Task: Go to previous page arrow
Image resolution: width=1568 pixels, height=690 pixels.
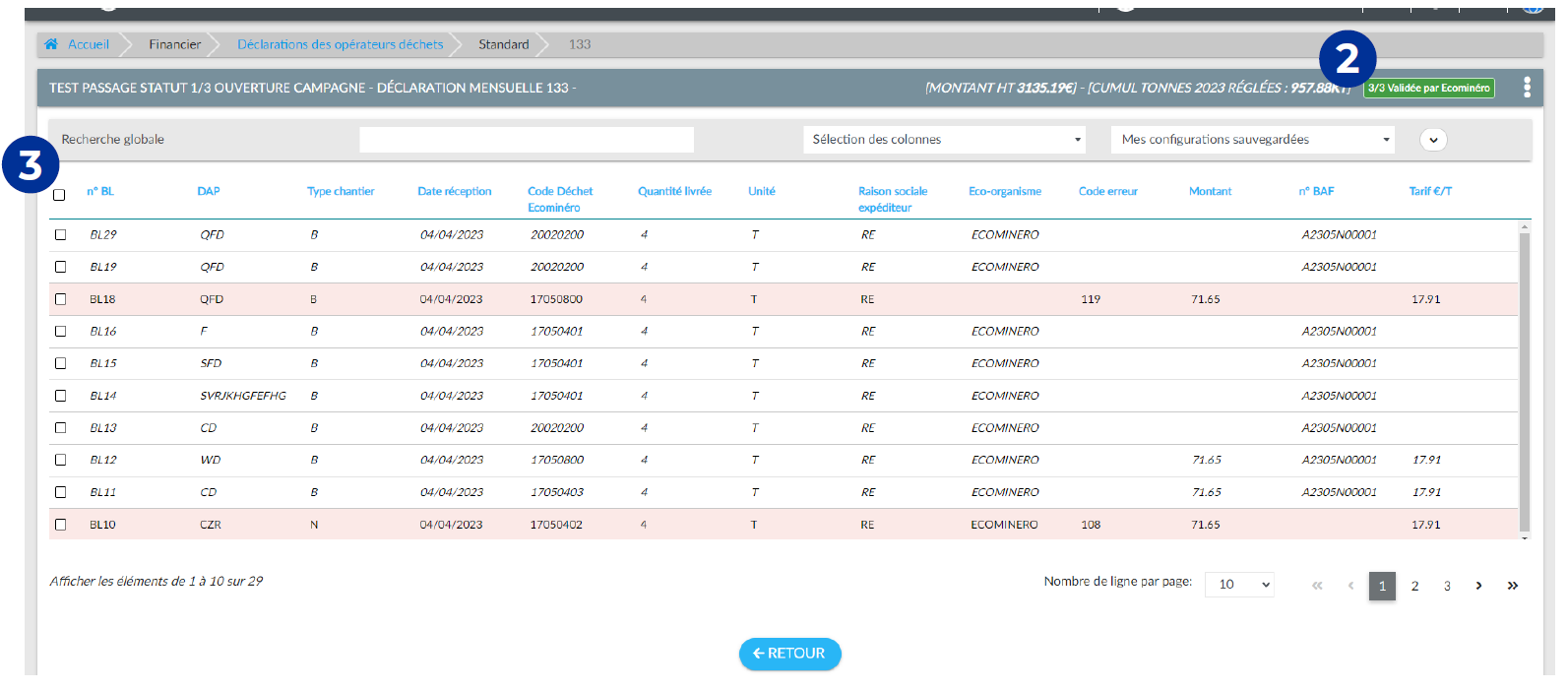Action: coord(1350,586)
